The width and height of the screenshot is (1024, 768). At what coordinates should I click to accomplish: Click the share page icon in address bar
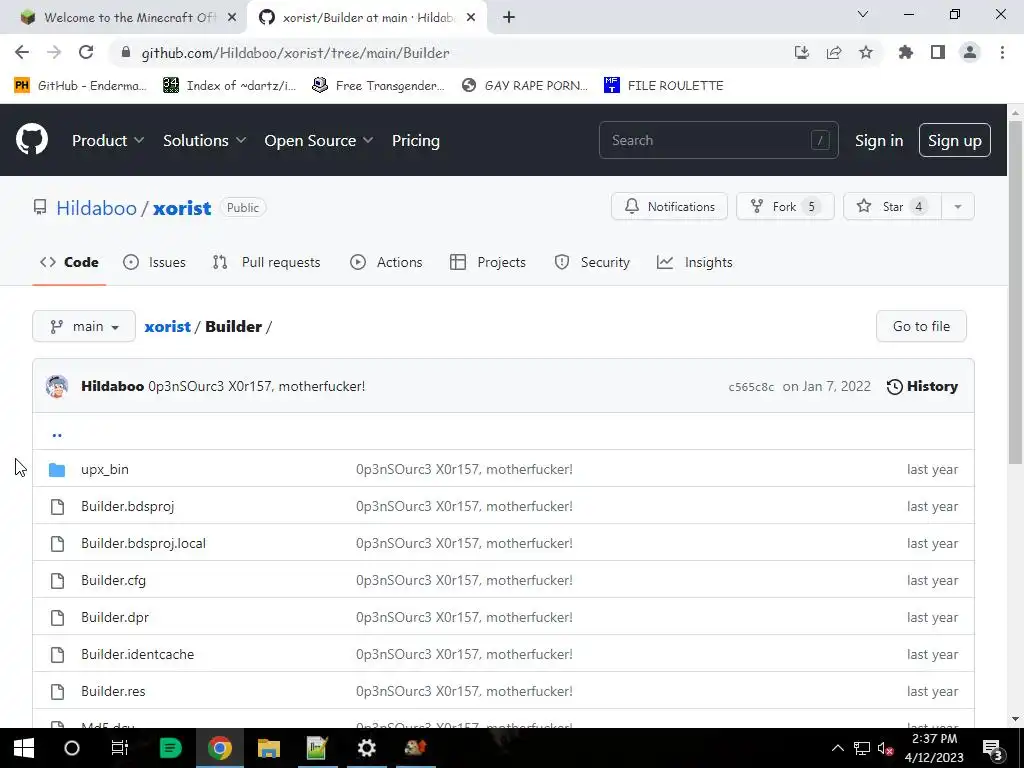tap(834, 52)
